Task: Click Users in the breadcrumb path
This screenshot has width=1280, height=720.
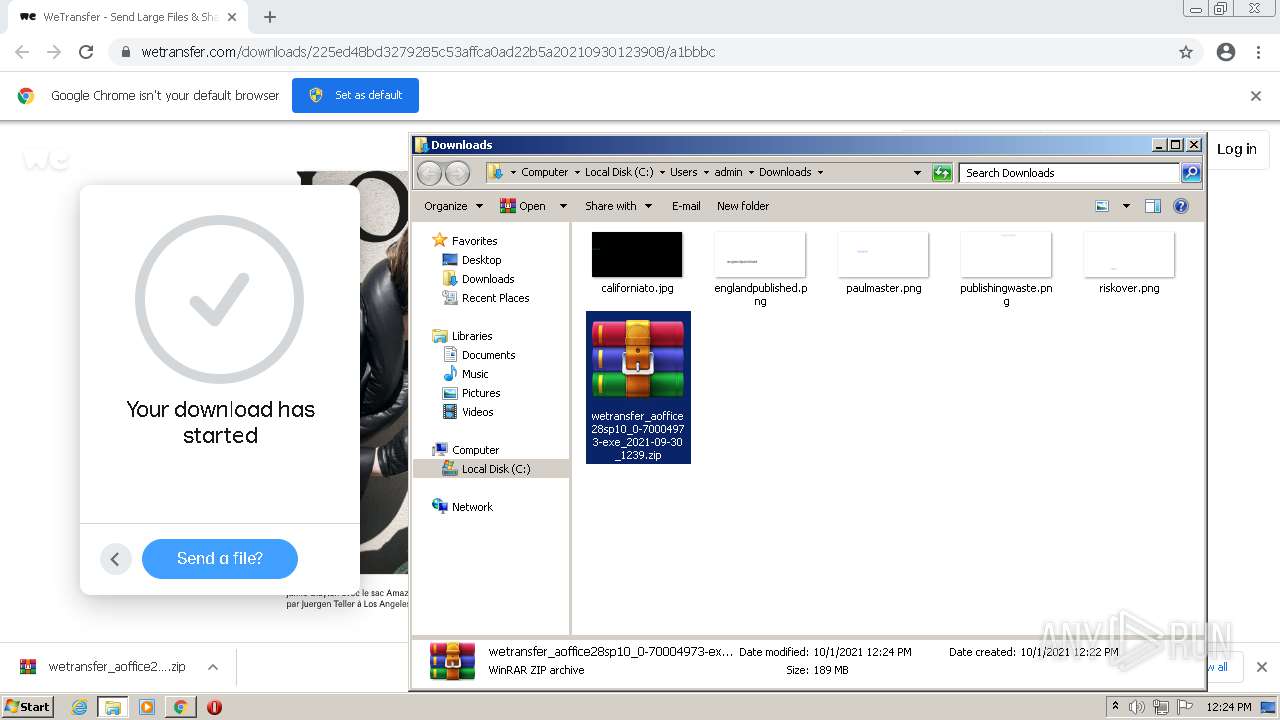Action: 684,172
